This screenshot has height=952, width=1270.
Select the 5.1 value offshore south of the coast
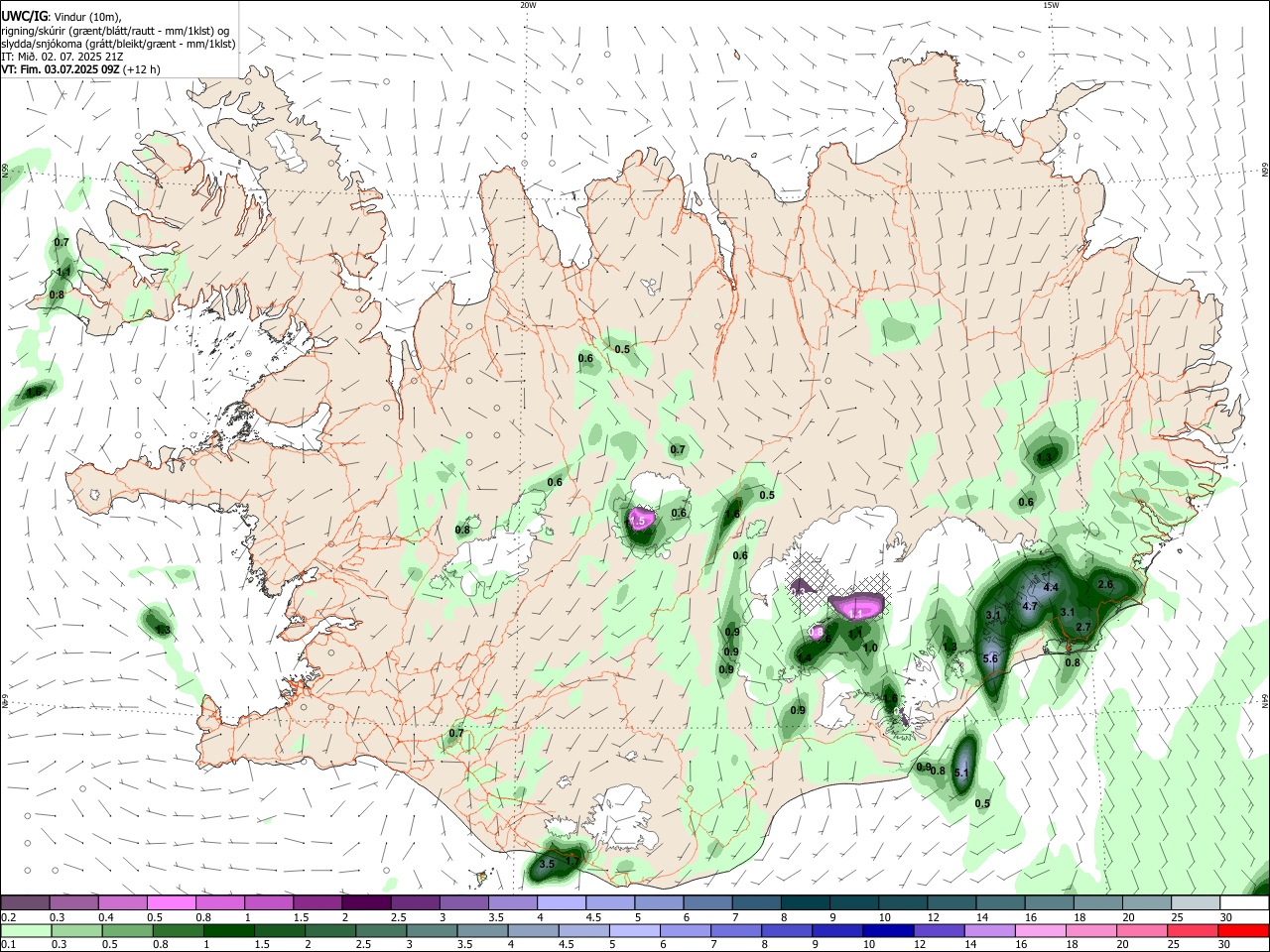click(960, 773)
